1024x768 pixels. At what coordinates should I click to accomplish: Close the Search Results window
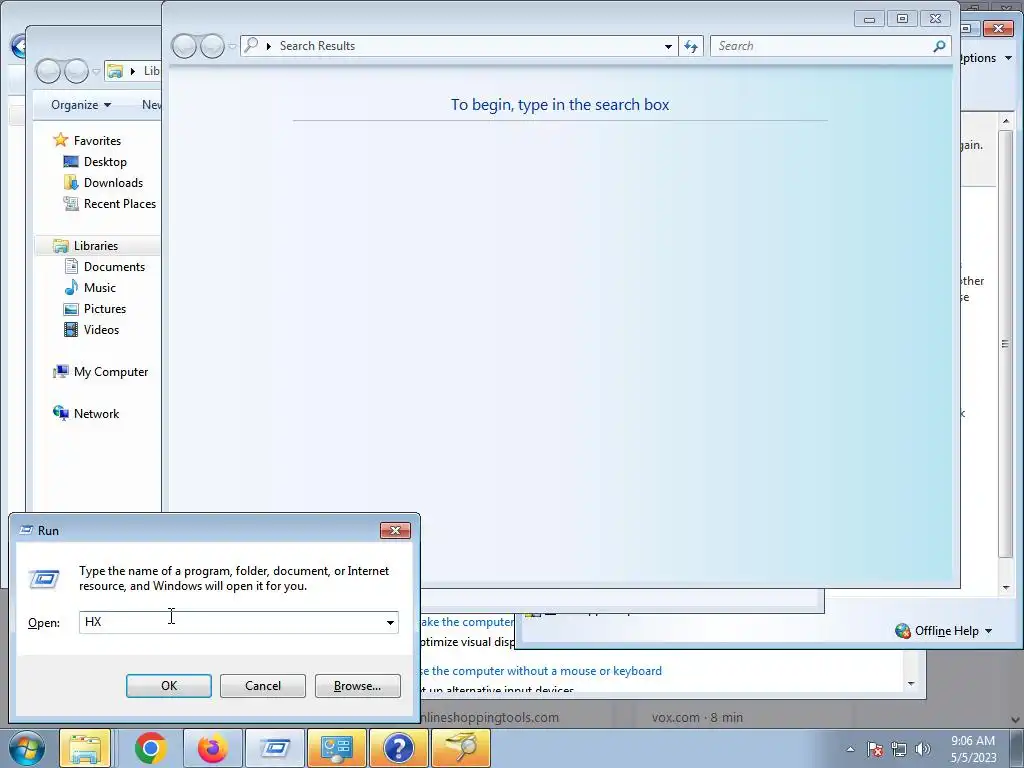(x=935, y=19)
